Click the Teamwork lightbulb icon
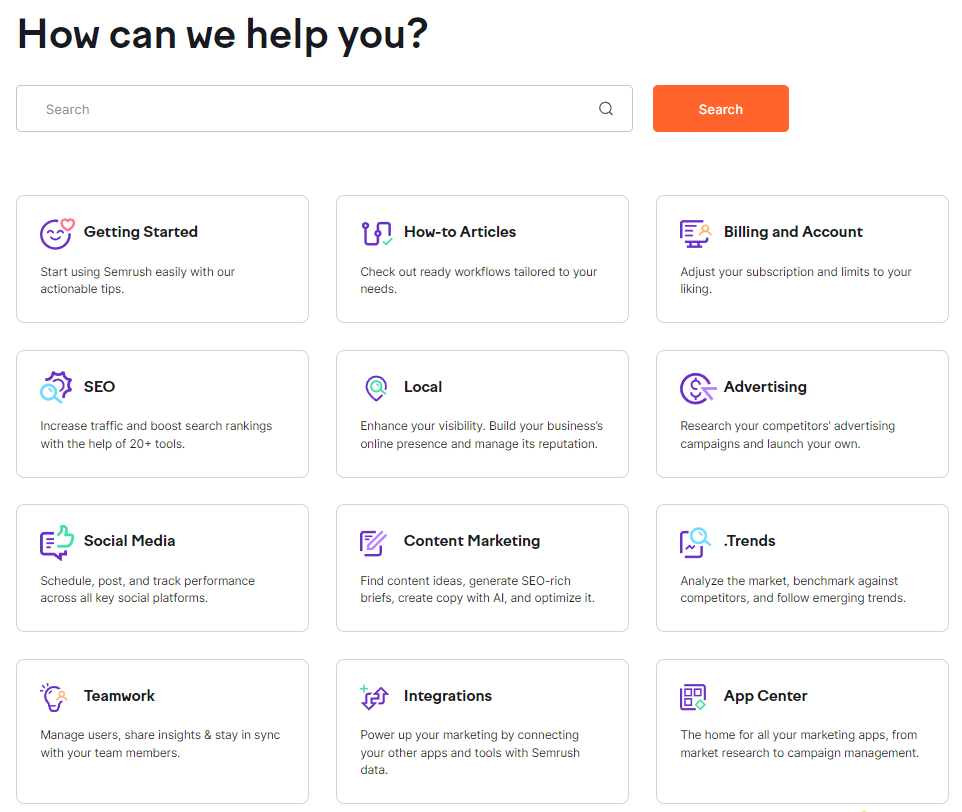This screenshot has height=812, width=962. 54,697
